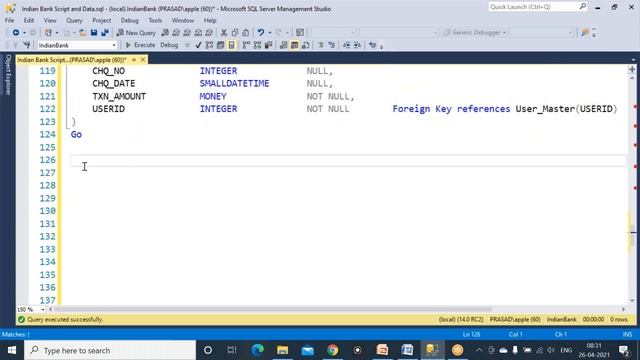
Task: Decrease indent icon in SQL toolbar
Action: (x=346, y=45)
